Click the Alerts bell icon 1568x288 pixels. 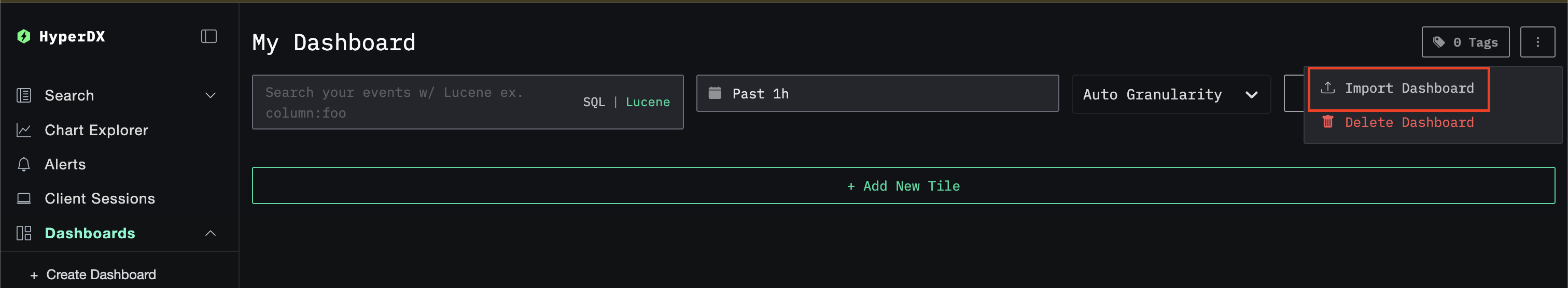[x=24, y=165]
